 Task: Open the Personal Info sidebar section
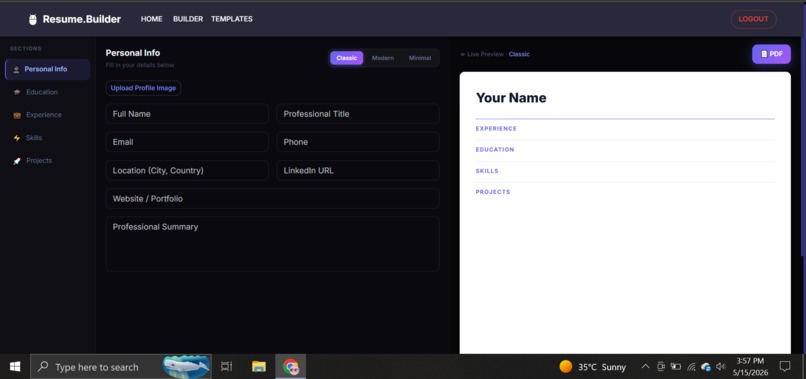[x=47, y=69]
